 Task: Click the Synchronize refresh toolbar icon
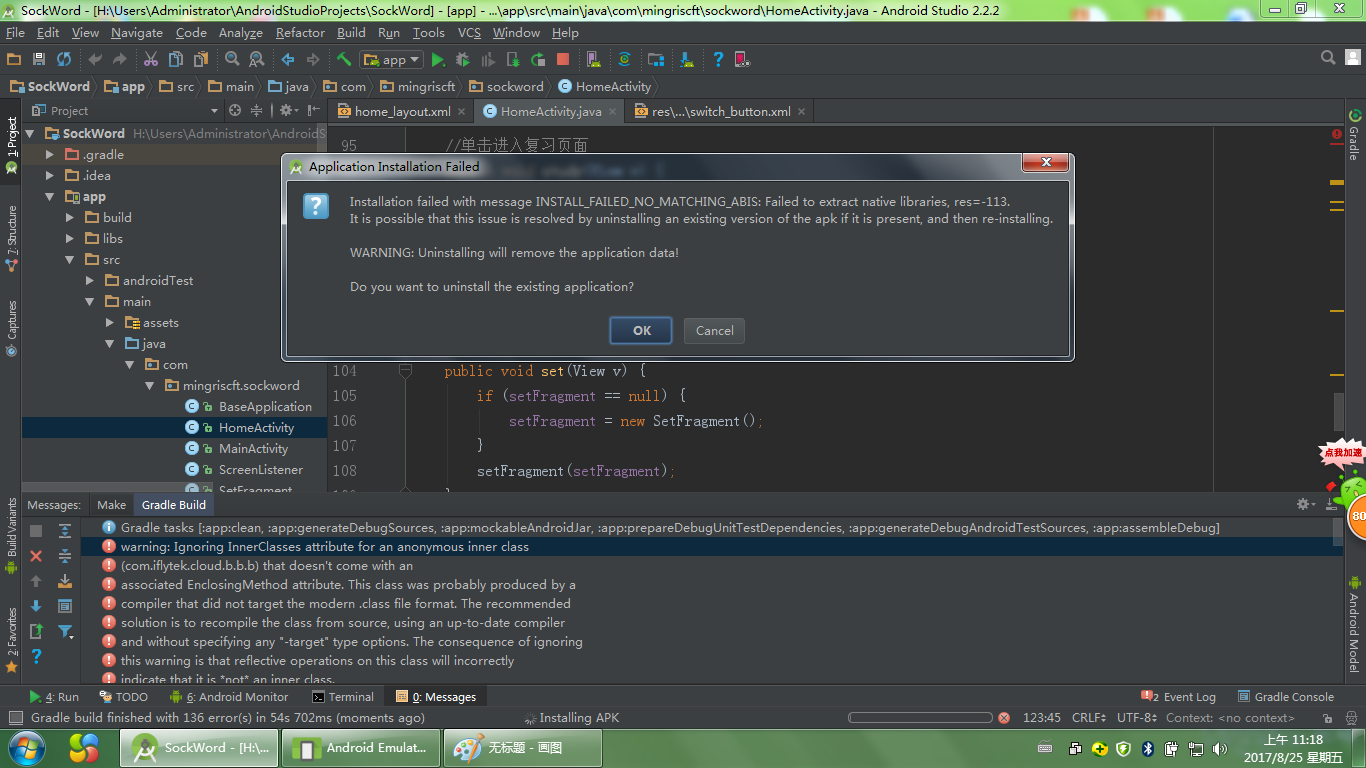click(64, 60)
